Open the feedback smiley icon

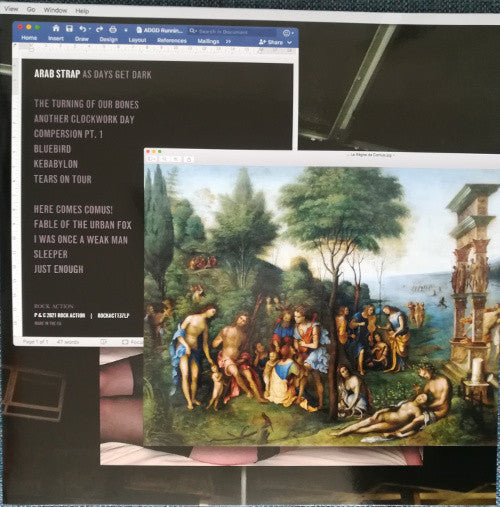286,33
